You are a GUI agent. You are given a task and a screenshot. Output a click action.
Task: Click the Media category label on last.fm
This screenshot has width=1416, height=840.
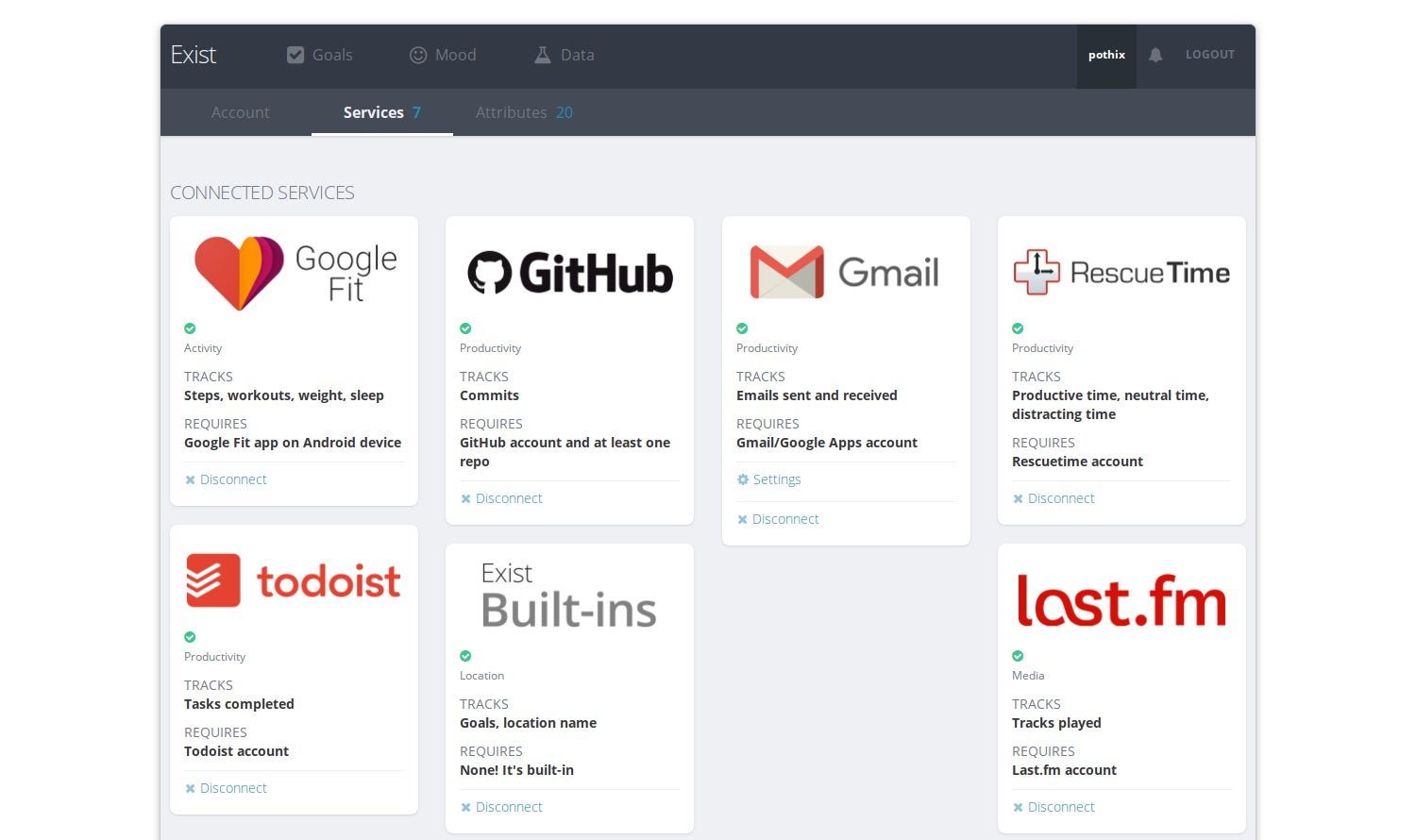point(1028,676)
